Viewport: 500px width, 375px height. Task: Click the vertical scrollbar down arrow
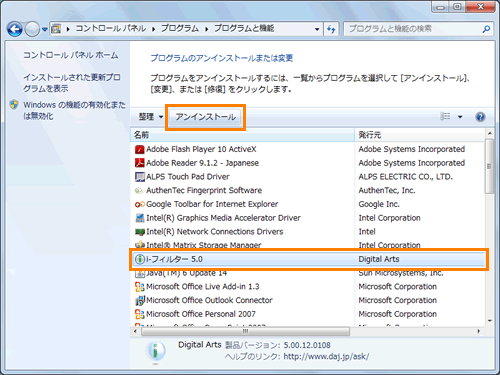tap(490, 321)
